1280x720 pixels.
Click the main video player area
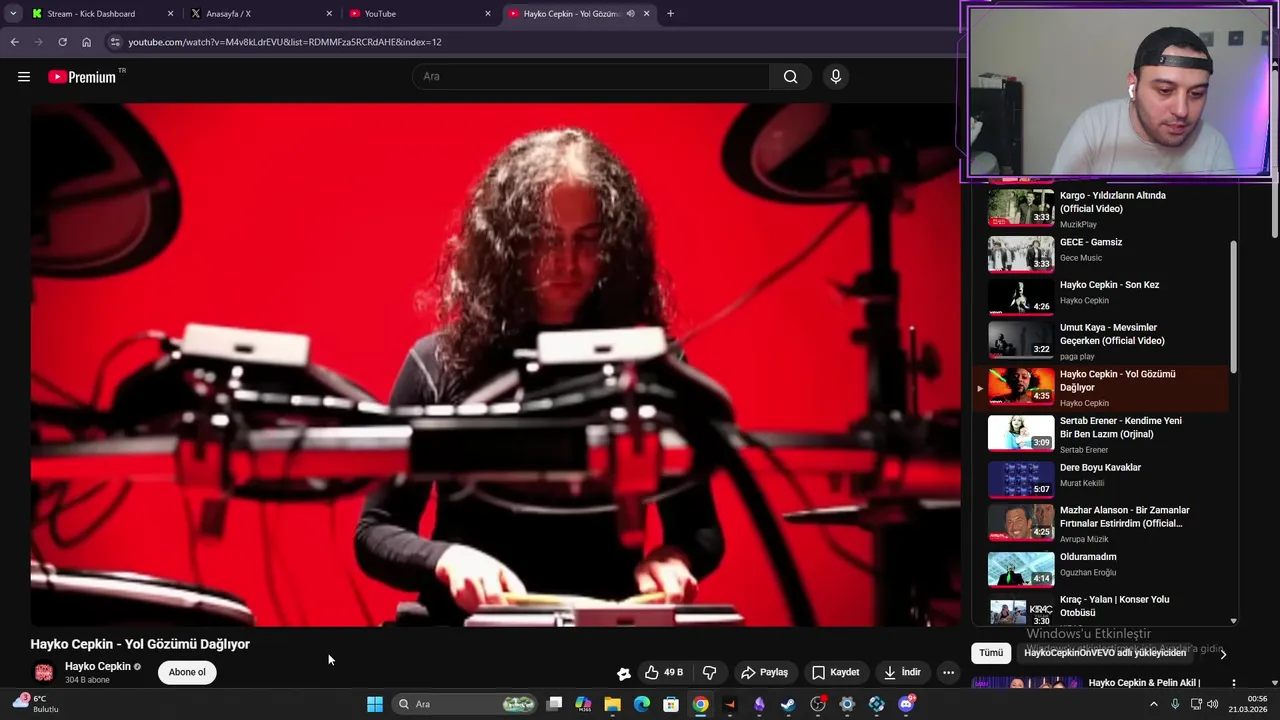(x=495, y=364)
